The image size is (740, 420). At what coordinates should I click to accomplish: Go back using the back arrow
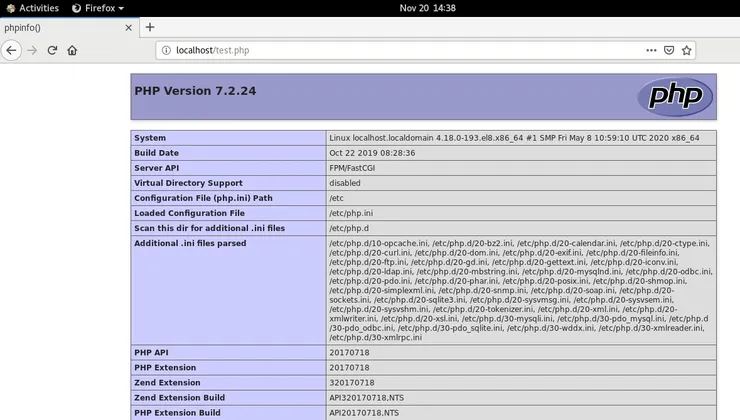click(x=11, y=50)
